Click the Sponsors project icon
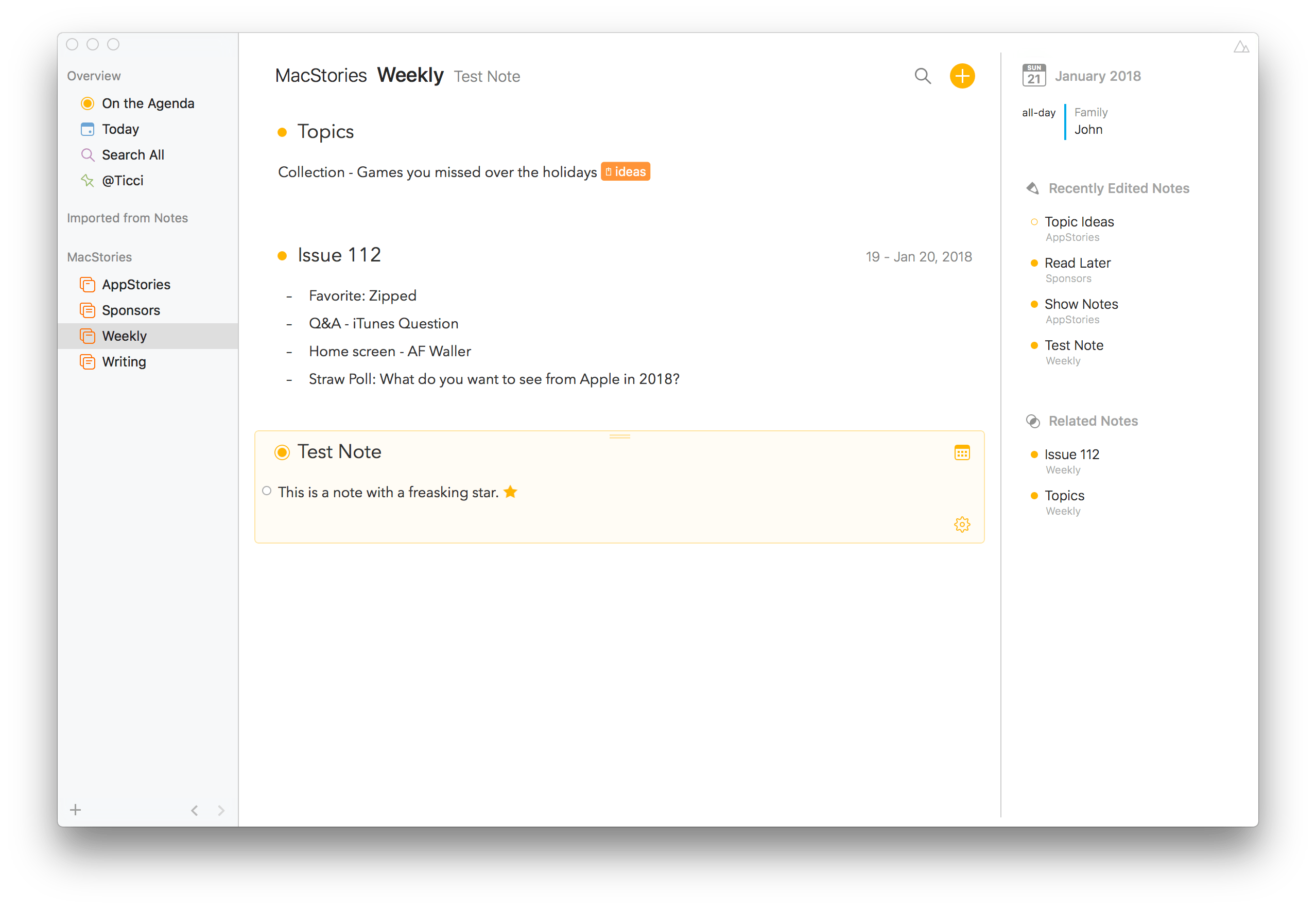The height and width of the screenshot is (909, 1316). click(x=87, y=310)
